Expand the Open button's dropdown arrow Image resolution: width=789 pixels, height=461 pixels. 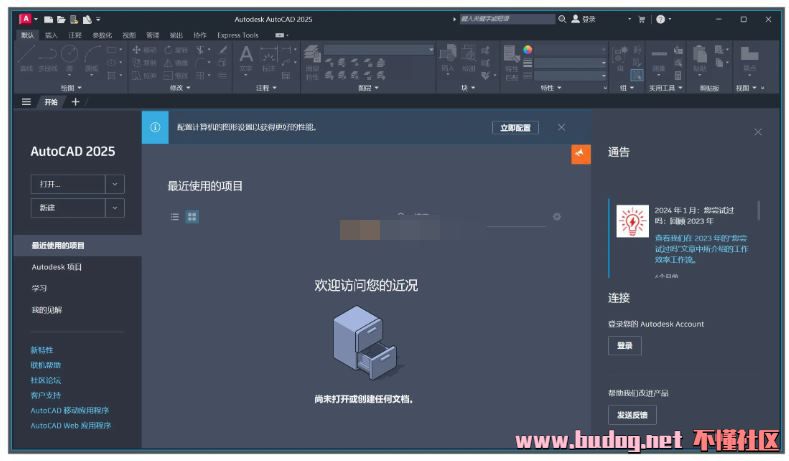click(x=115, y=184)
